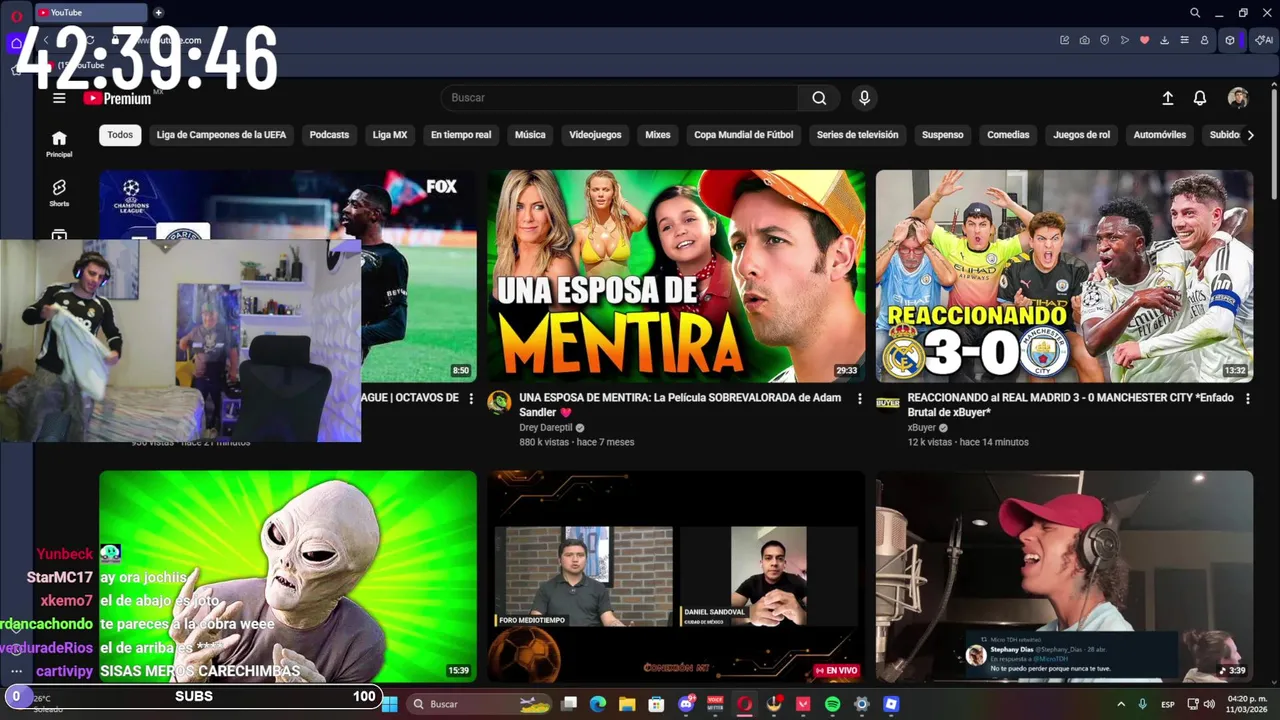Open Opera edit page icon

[x=1065, y=40]
